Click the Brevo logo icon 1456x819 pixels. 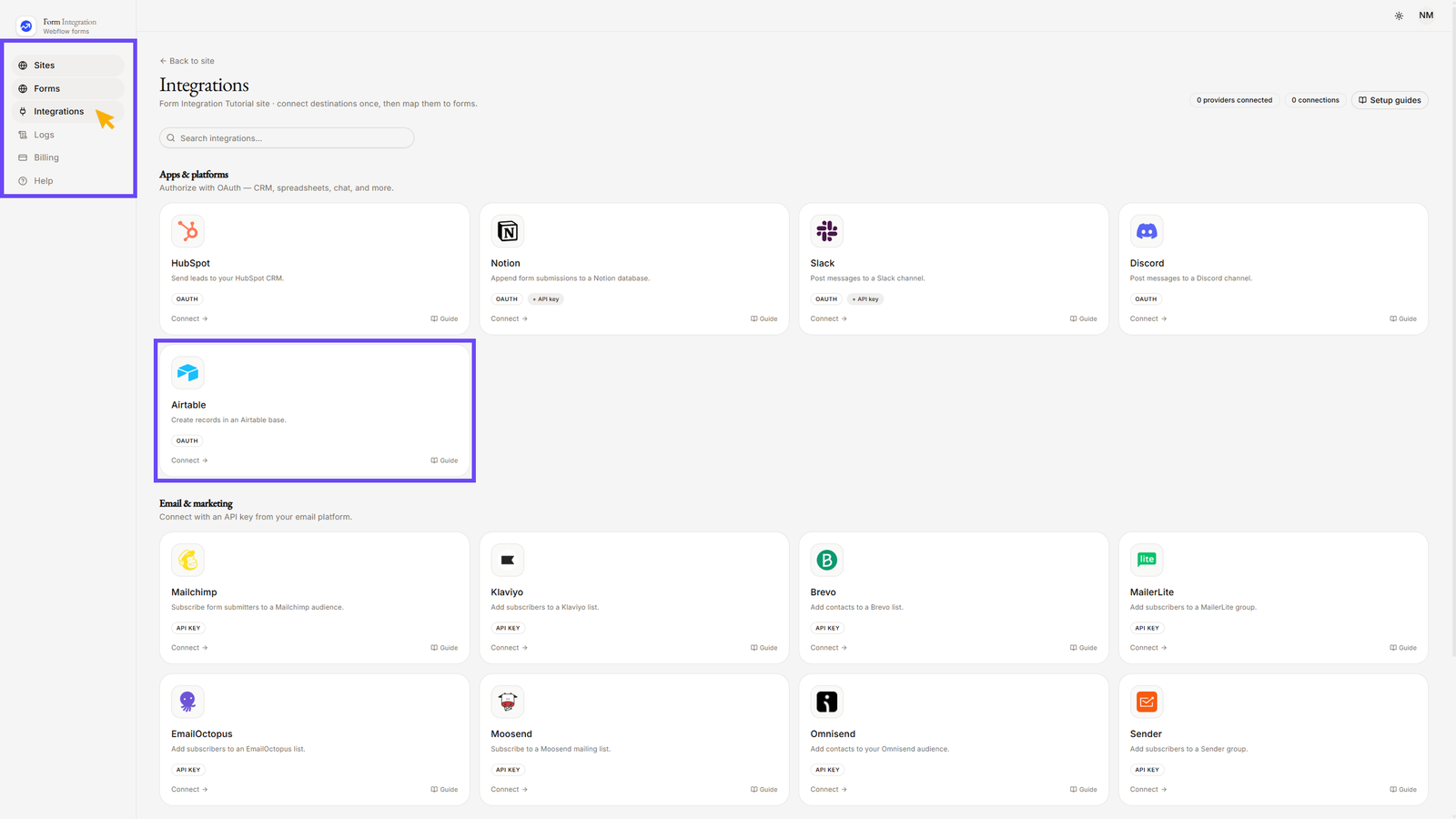point(827,560)
